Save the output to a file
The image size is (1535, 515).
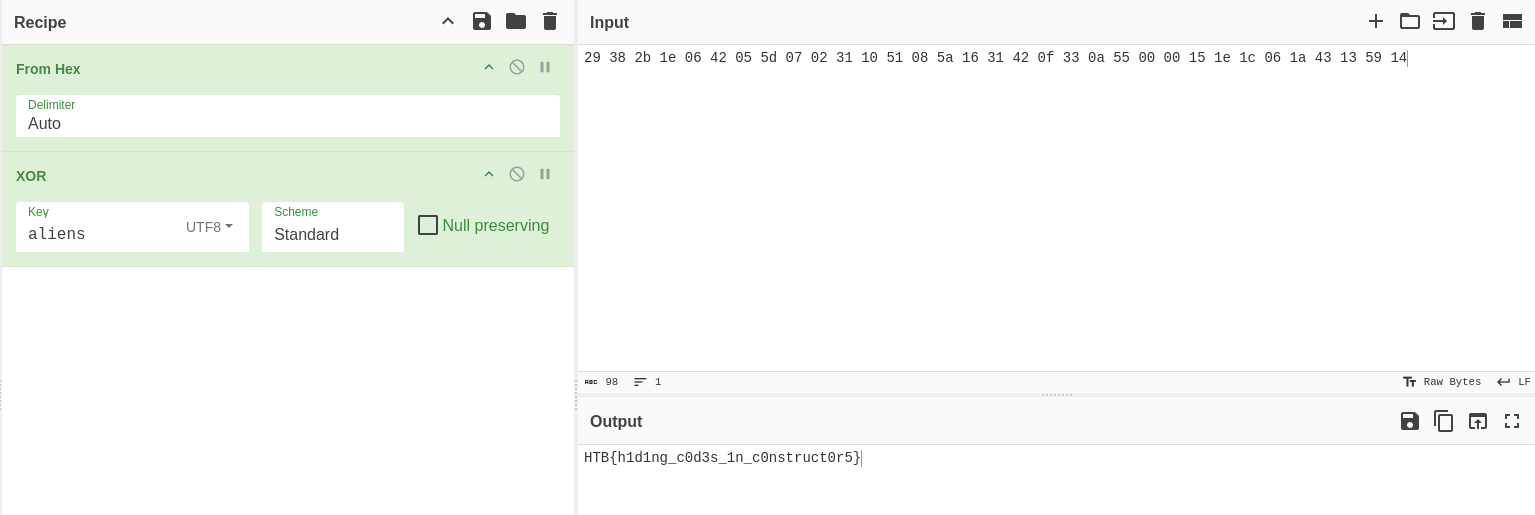point(1410,421)
